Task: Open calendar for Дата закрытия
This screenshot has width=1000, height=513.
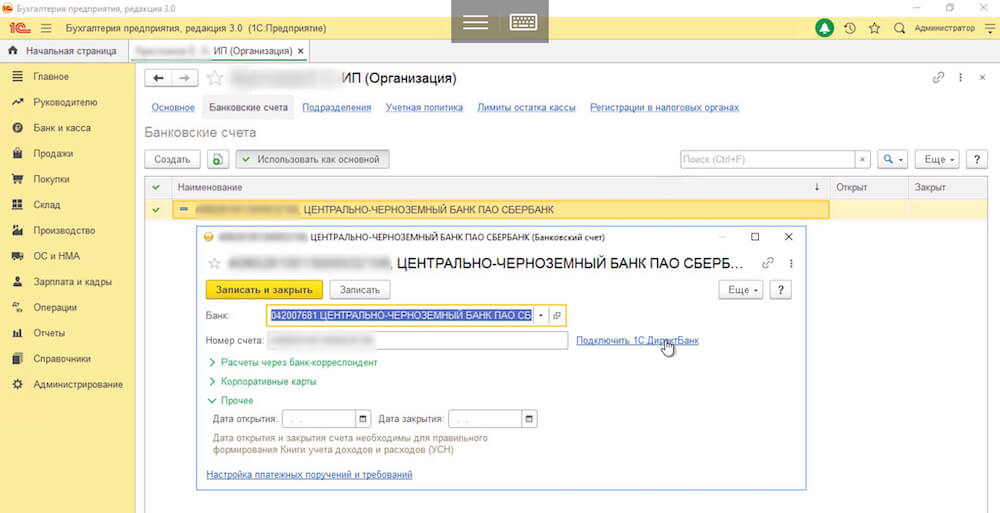Action: [x=529, y=419]
